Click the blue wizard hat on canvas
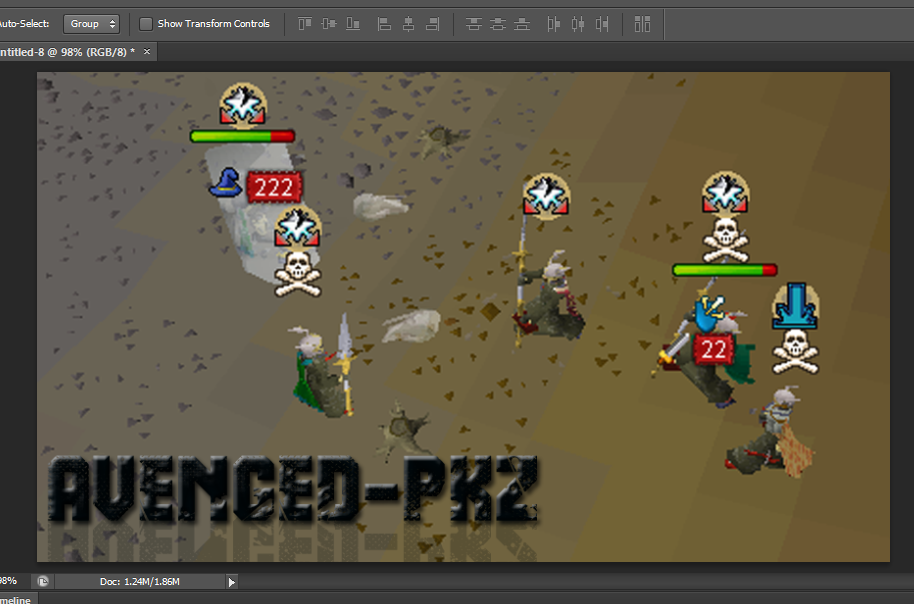Image resolution: width=914 pixels, height=604 pixels. (226, 182)
